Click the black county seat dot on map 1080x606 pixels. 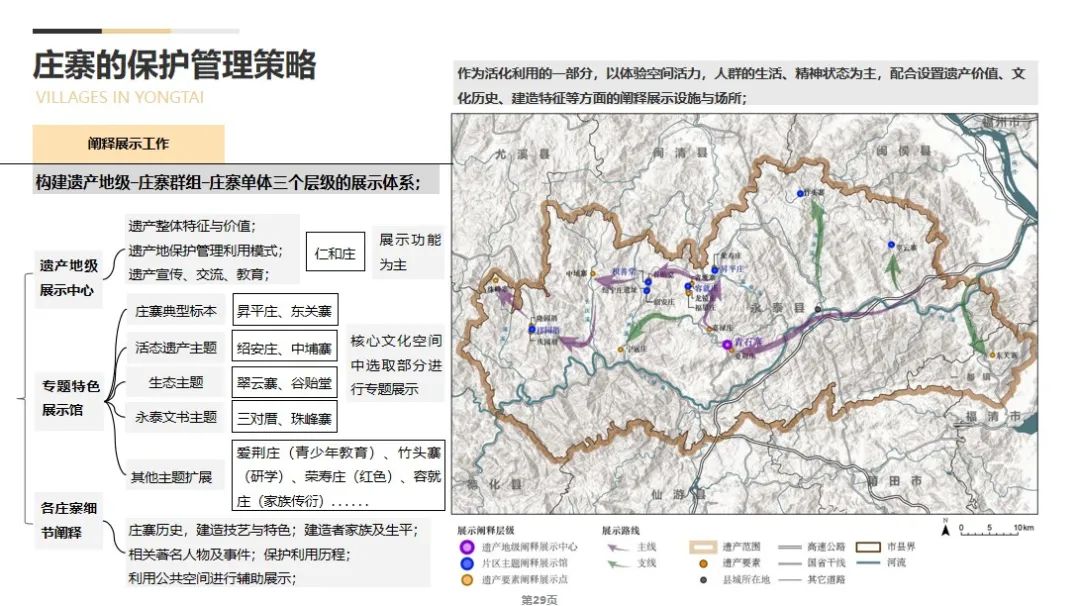tap(818, 309)
